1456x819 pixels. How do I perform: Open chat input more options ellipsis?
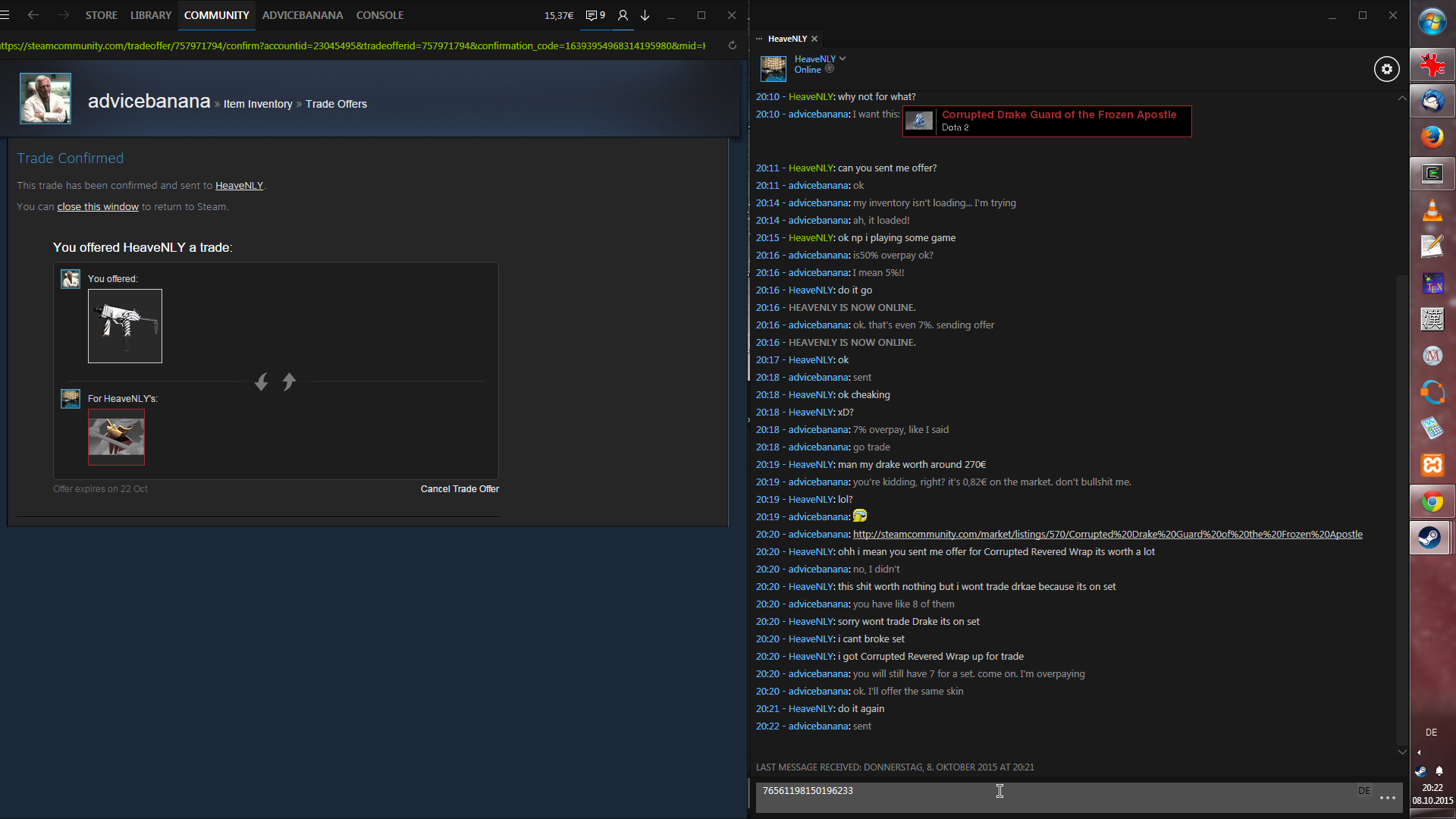point(1388,798)
